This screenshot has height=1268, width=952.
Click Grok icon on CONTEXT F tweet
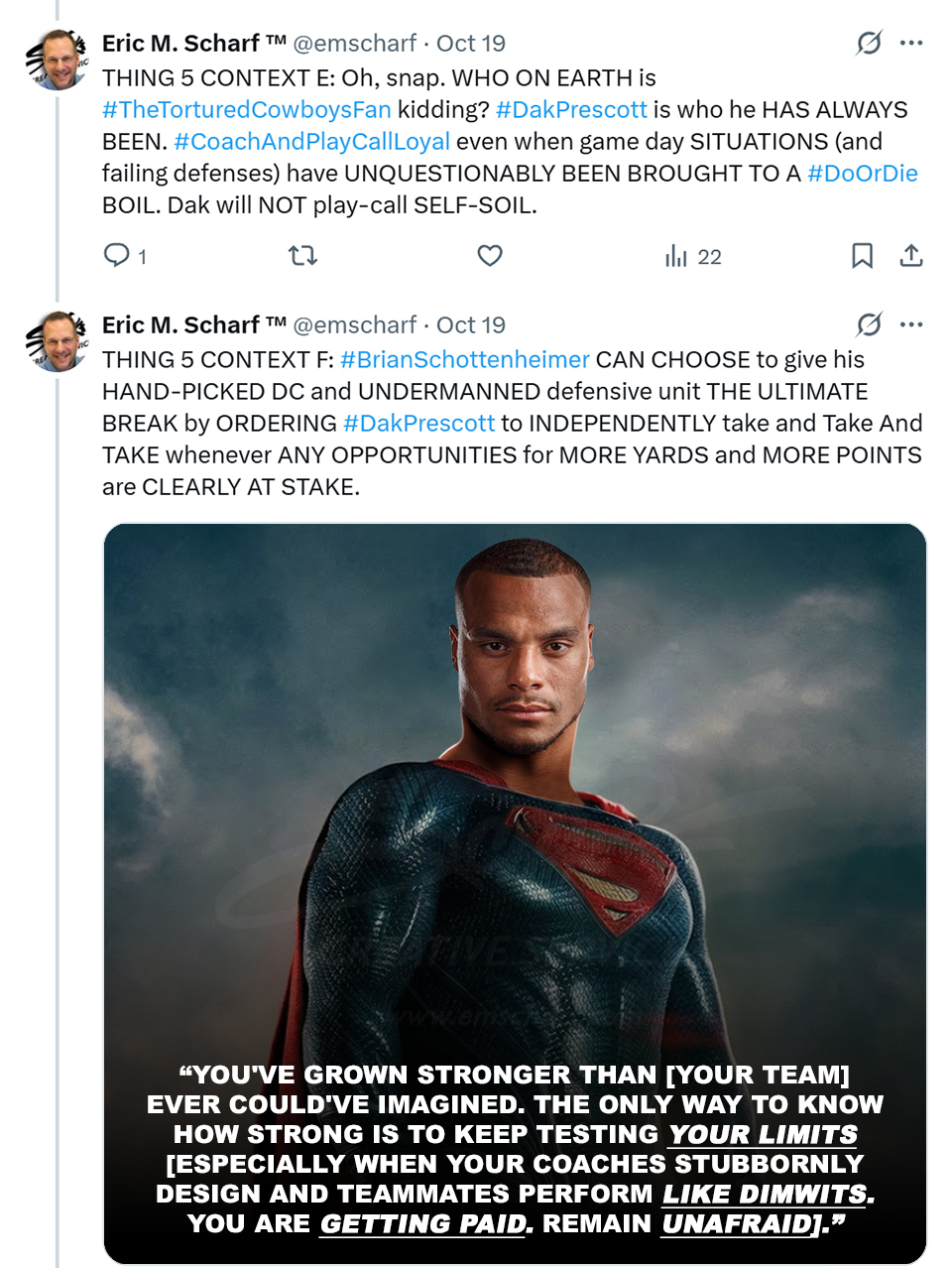[869, 324]
